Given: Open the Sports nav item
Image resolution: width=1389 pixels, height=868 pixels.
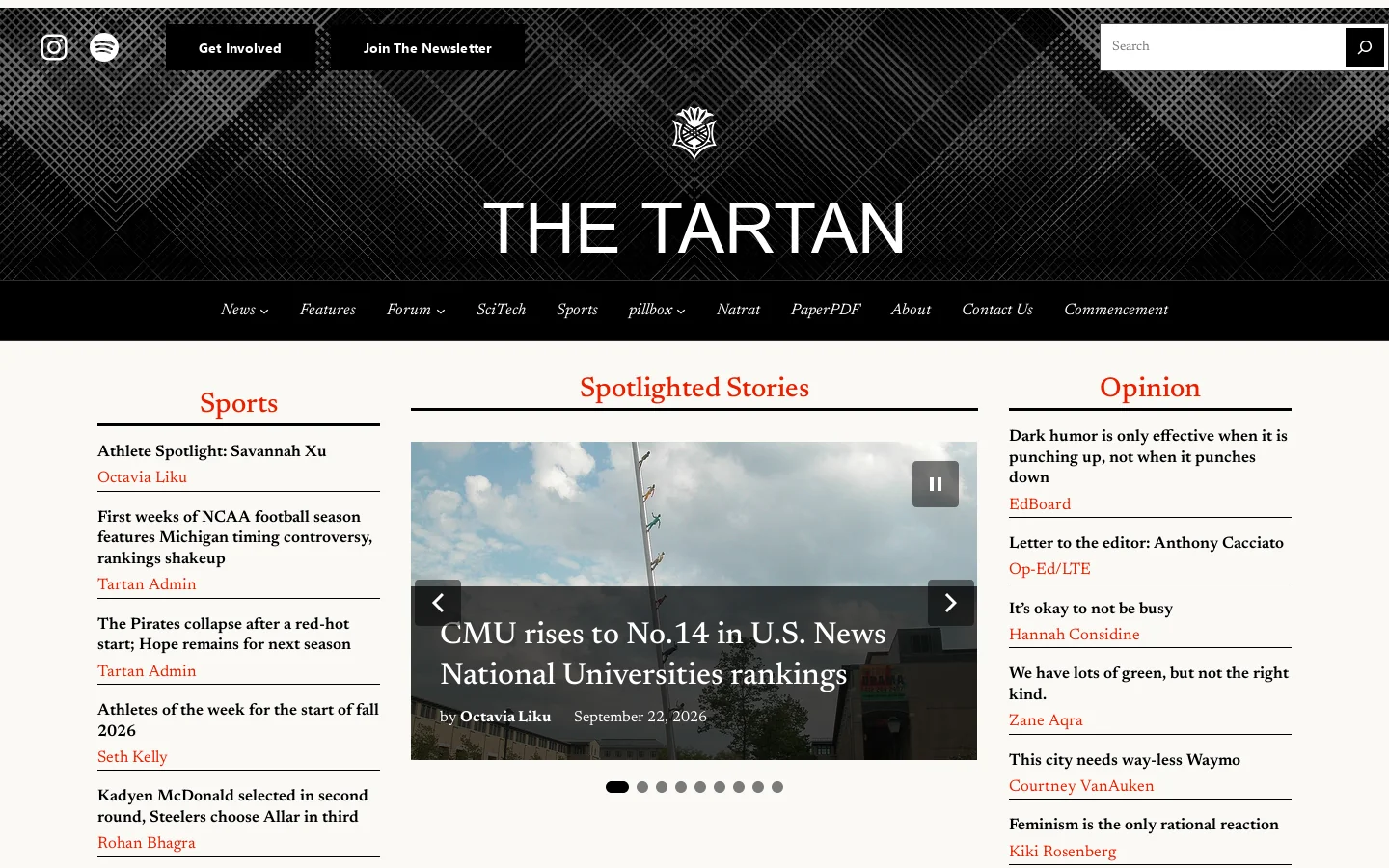Looking at the screenshot, I should 577,310.
